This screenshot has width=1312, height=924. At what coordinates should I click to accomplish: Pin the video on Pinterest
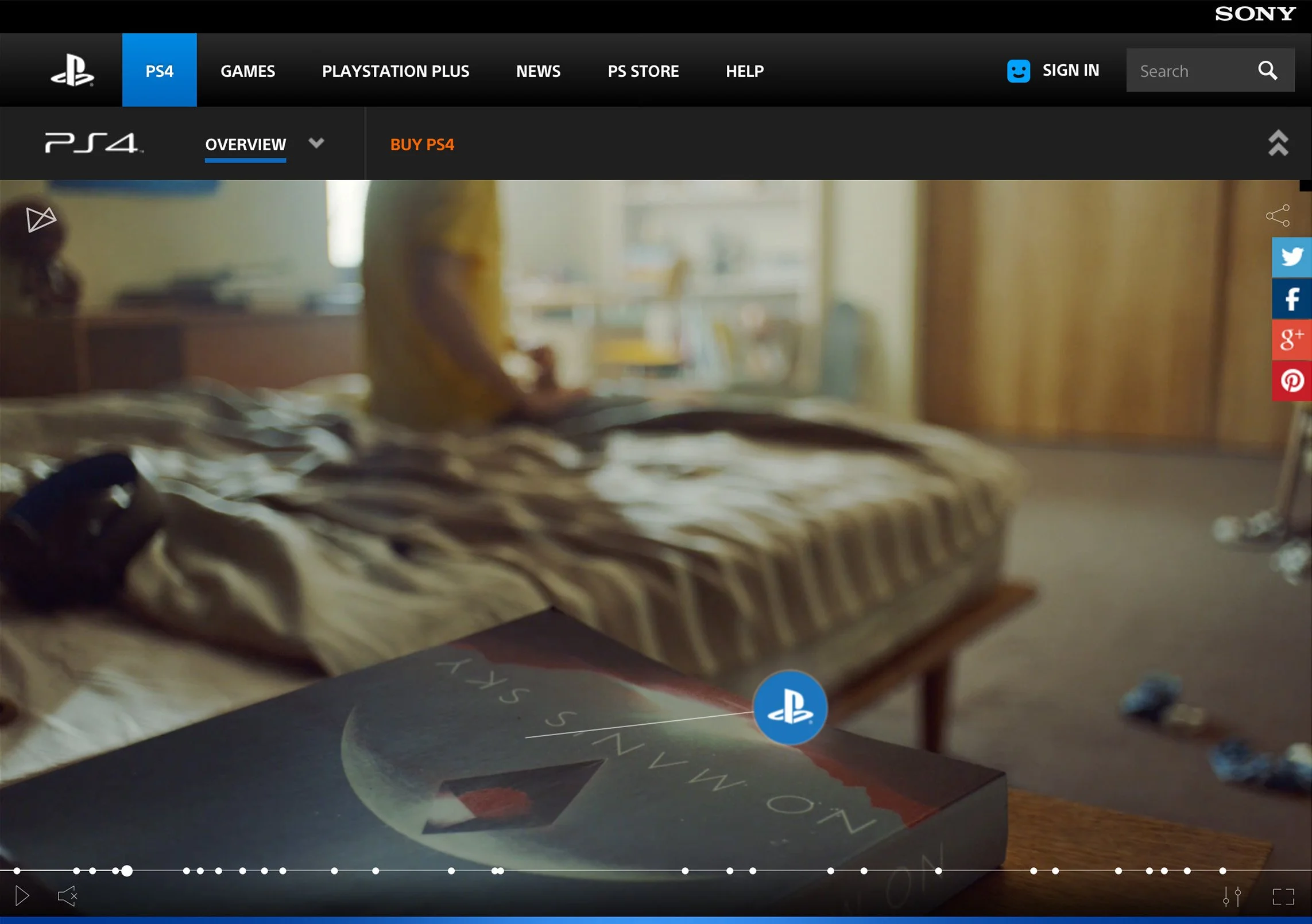click(1291, 381)
